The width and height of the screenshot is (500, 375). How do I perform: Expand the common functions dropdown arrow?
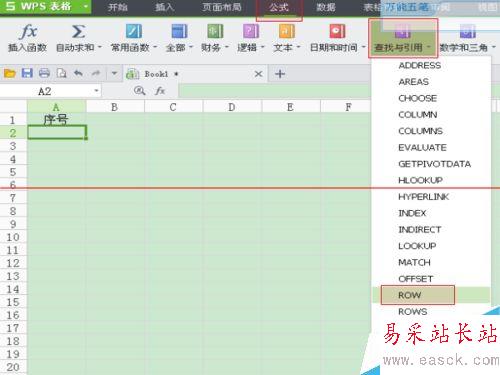pyautogui.click(x=155, y=47)
